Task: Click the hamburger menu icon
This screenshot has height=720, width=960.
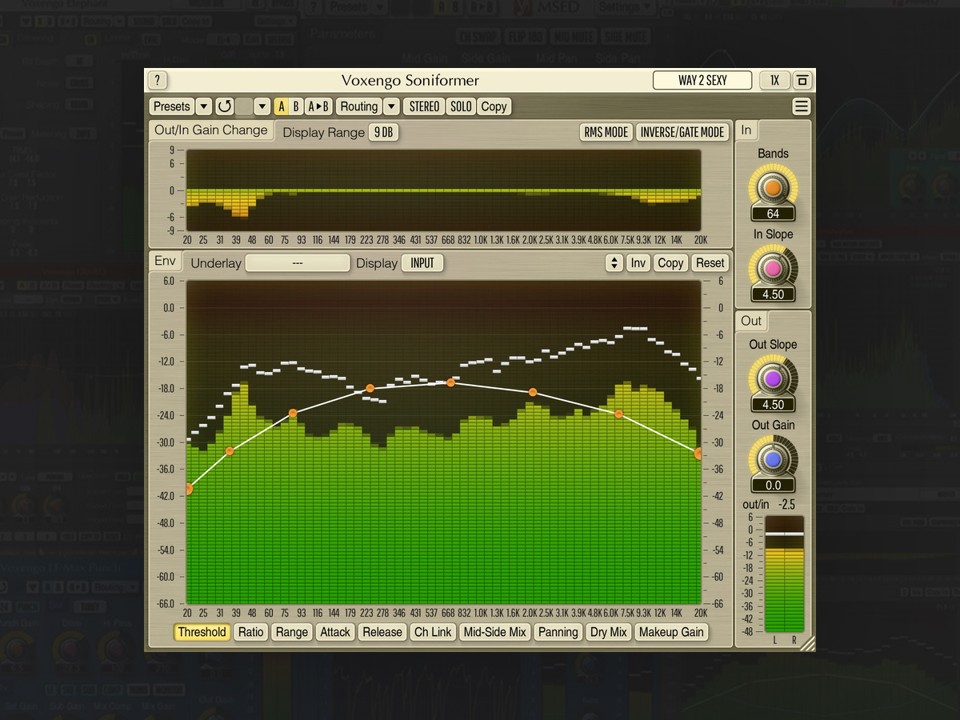Action: pyautogui.click(x=801, y=107)
